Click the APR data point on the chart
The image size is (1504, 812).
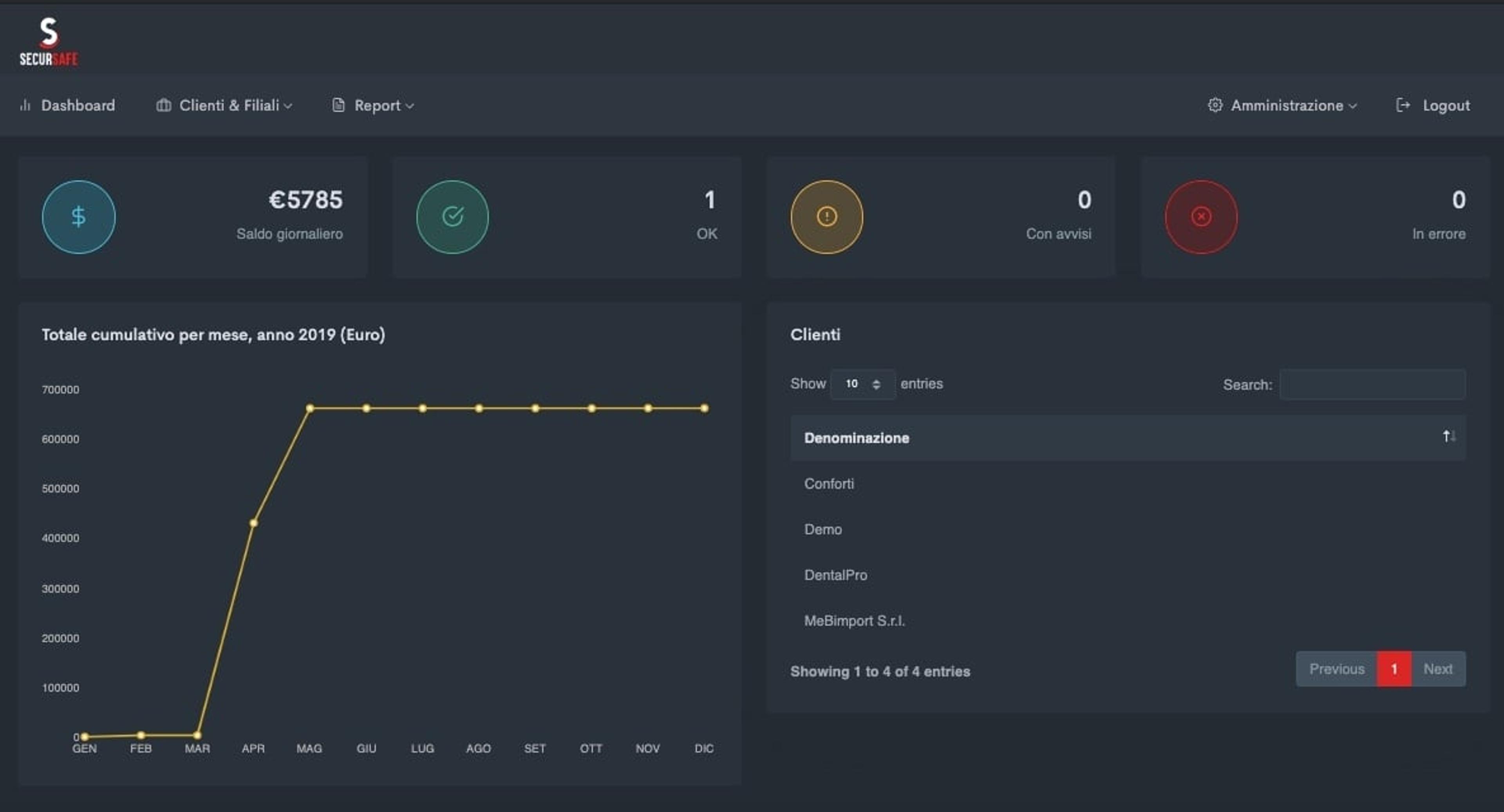coord(253,523)
